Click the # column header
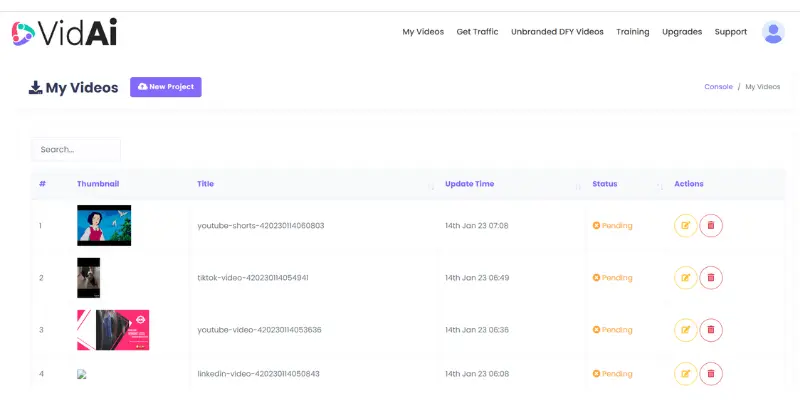Screen dimensions: 800x400 42,184
